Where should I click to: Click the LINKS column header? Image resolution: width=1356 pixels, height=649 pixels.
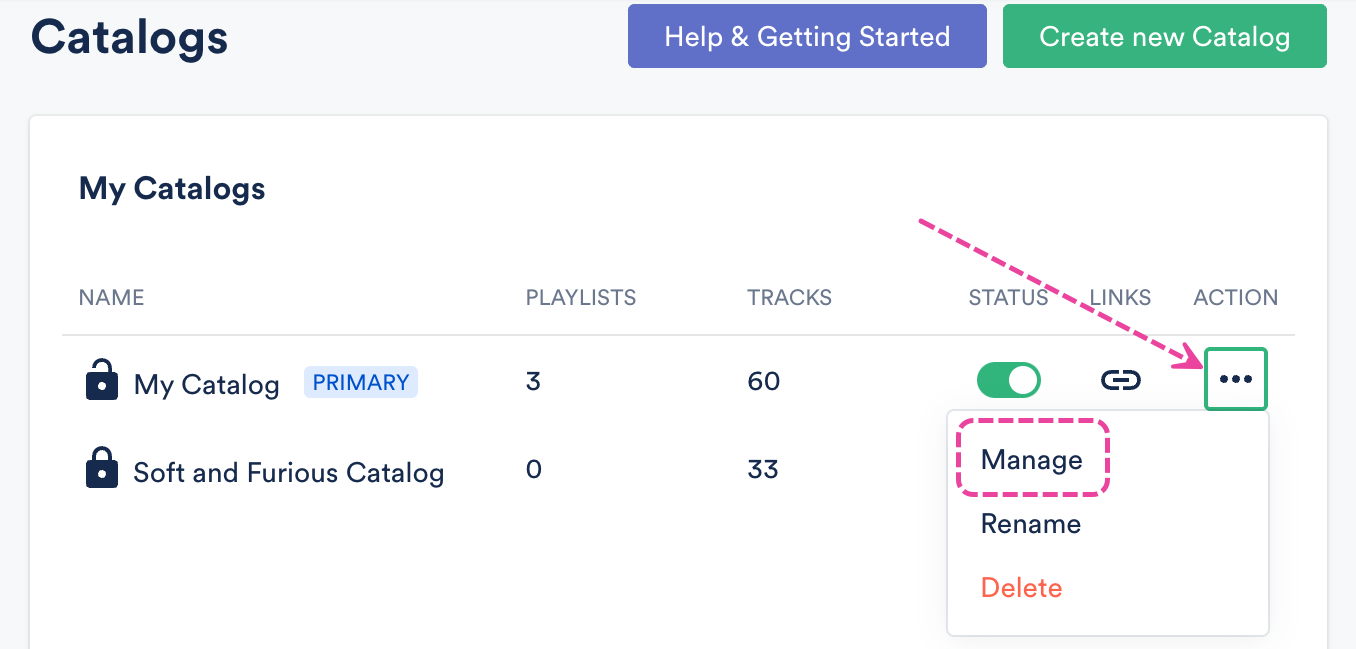pyautogui.click(x=1120, y=297)
